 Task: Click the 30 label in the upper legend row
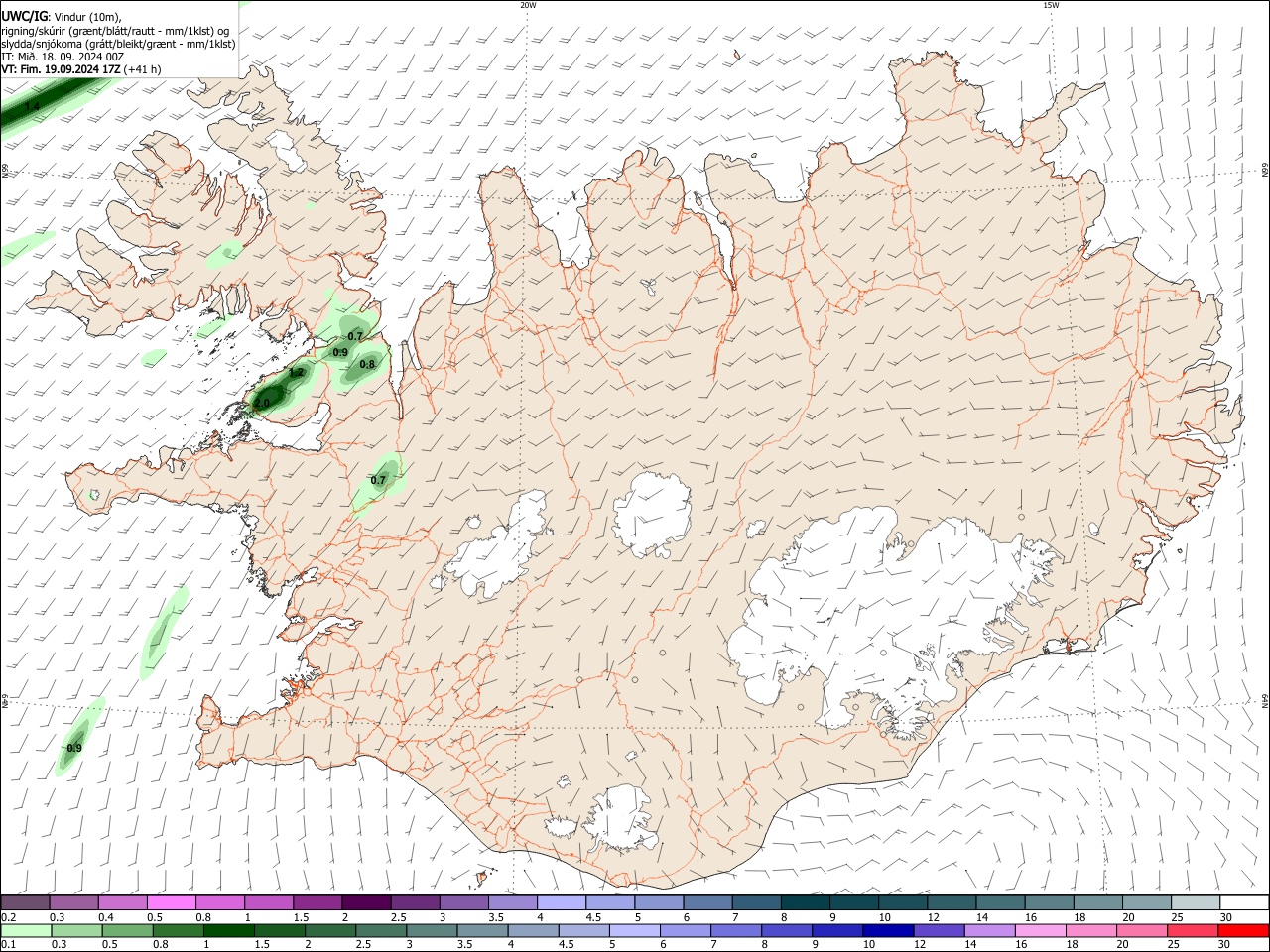pyautogui.click(x=1225, y=917)
